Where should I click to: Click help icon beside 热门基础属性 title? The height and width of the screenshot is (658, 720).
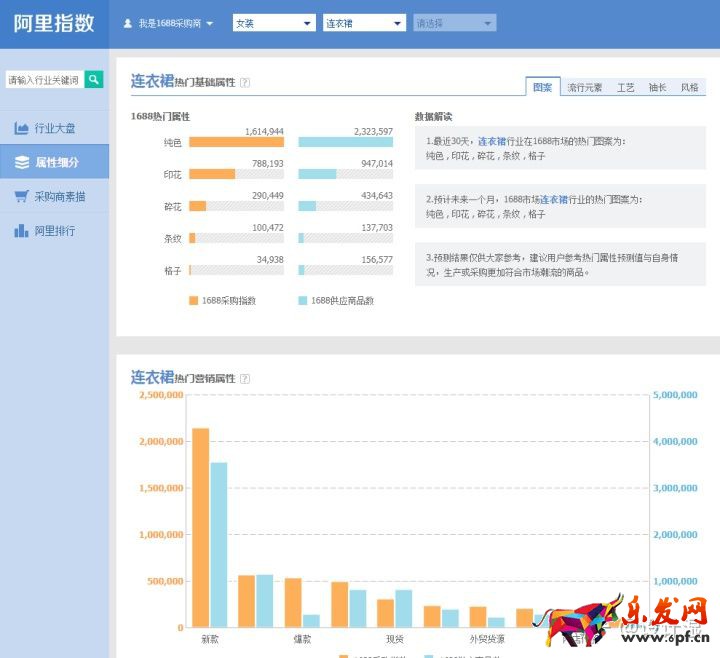pos(245,83)
